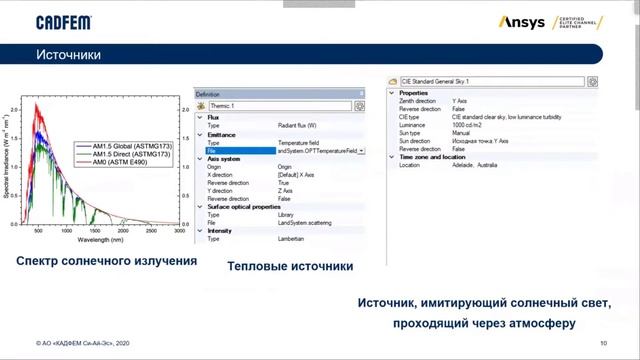Click the Certified Elite Channel Partner badge
Screen dimensions: 640x360
pos(577,22)
